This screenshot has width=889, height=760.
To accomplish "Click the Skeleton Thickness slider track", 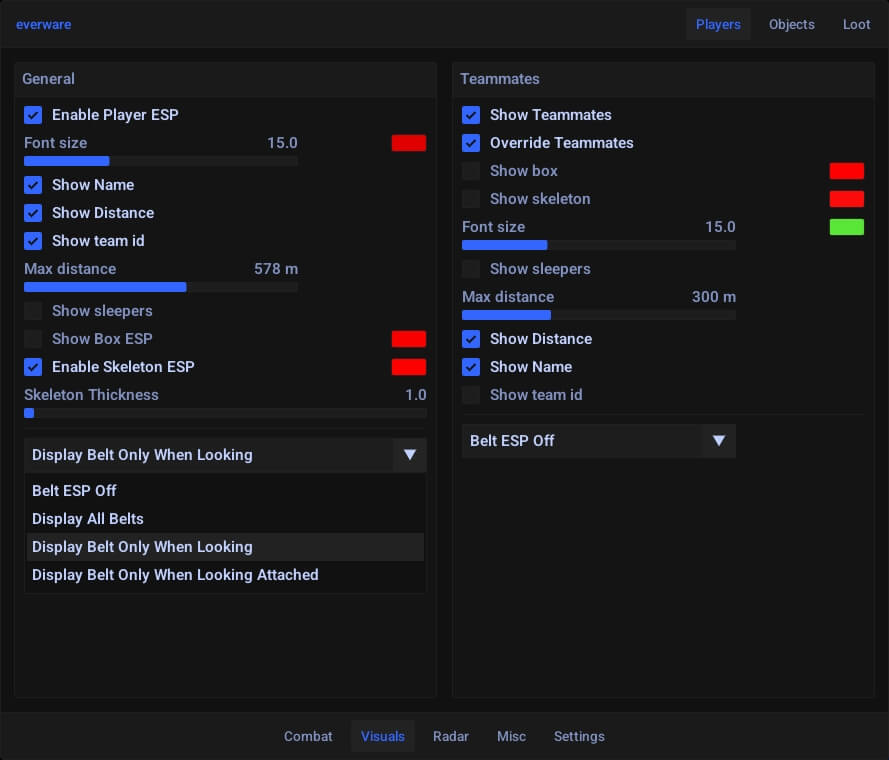I will [x=225, y=413].
